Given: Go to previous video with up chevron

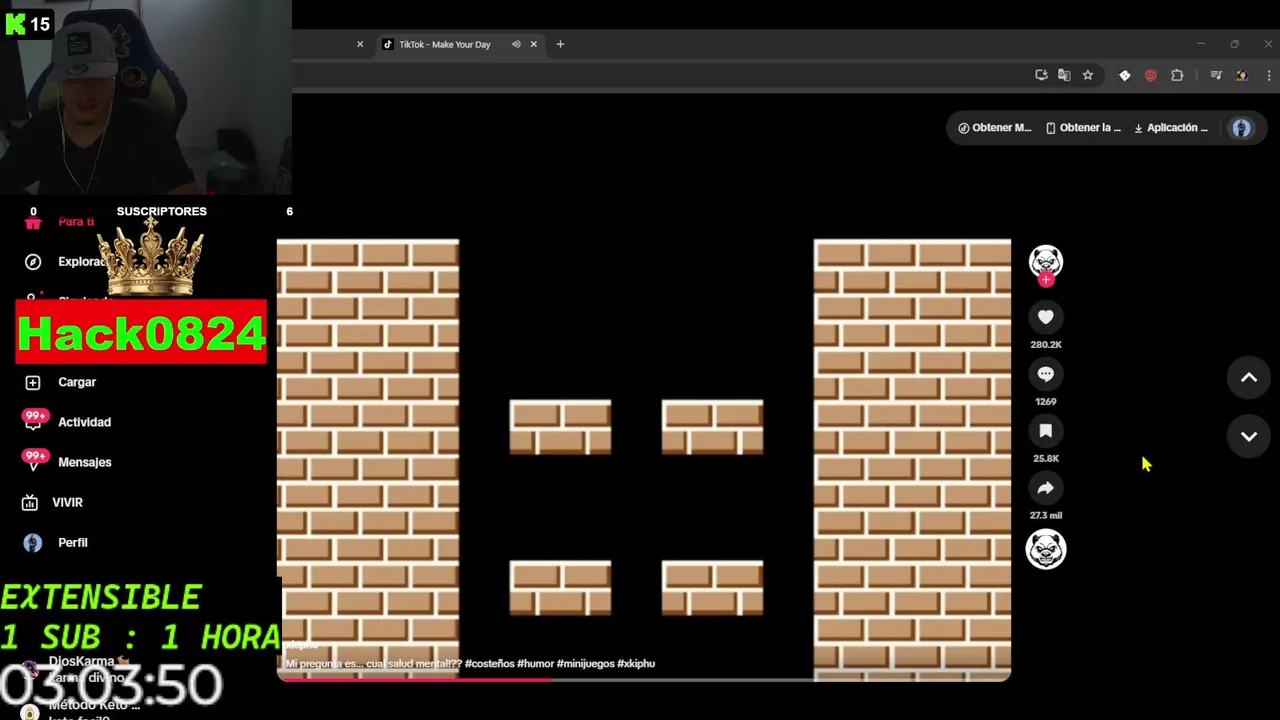Looking at the screenshot, I should click(x=1249, y=378).
